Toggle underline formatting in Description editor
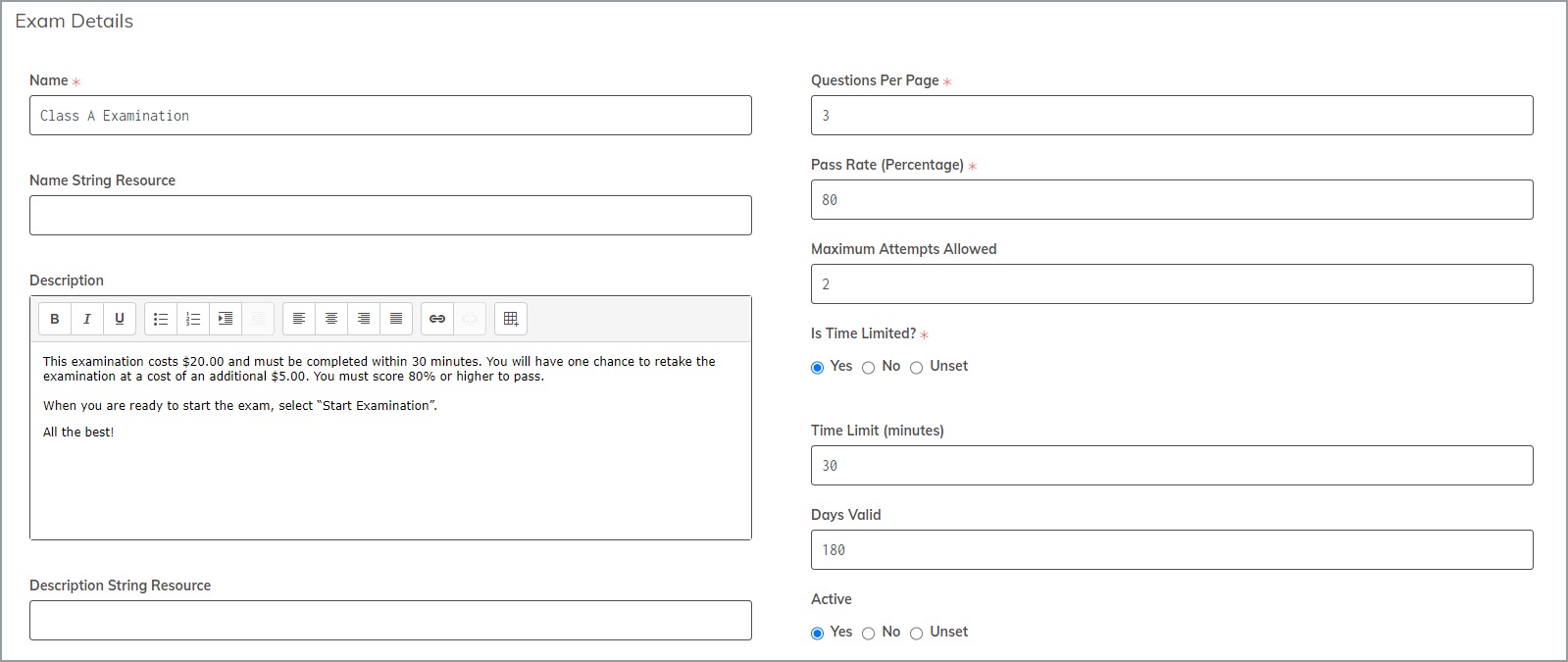This screenshot has width=1568, height=662. pos(120,319)
